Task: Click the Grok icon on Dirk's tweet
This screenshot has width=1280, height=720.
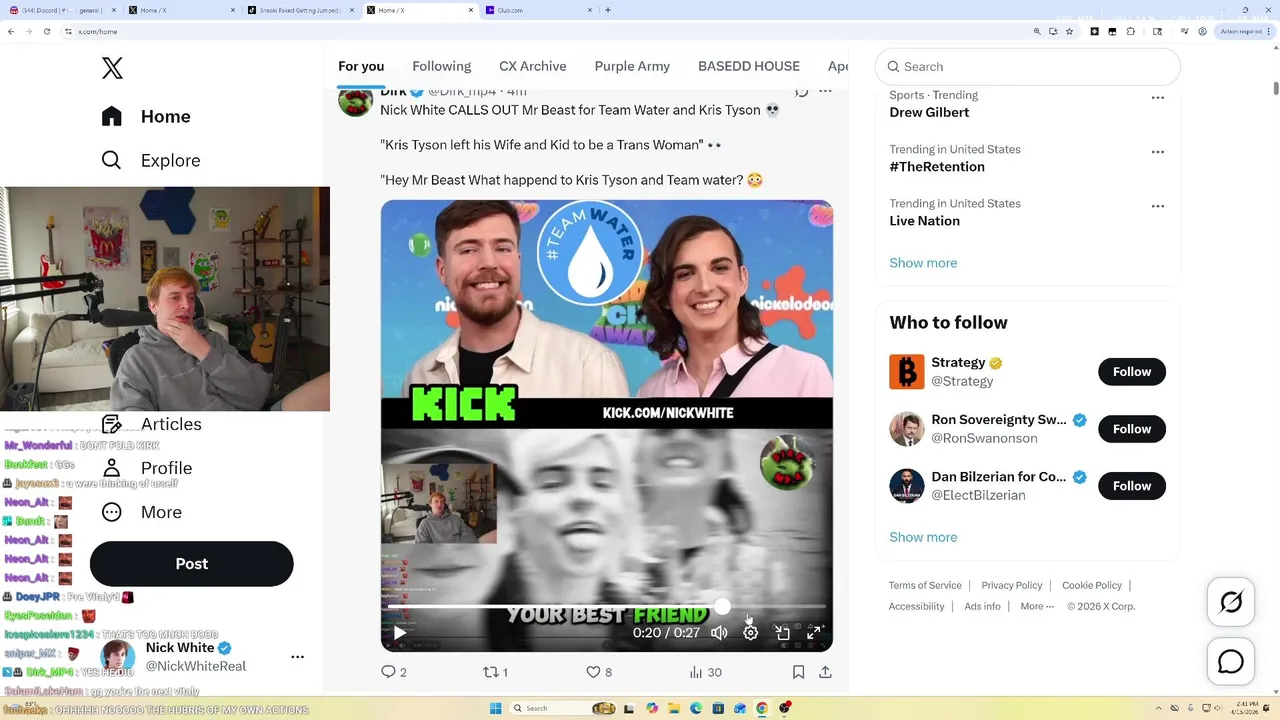Action: click(801, 91)
